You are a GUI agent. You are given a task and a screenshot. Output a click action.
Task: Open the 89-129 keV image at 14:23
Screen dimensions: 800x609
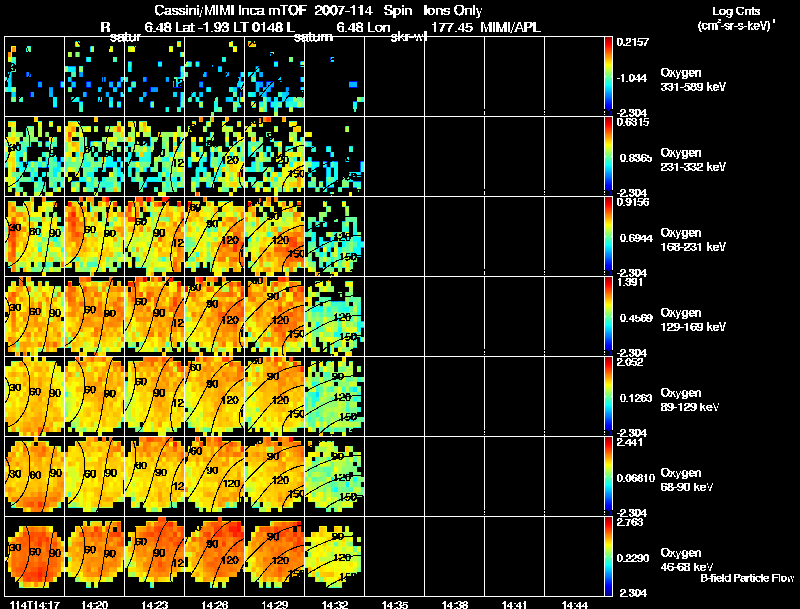coord(154,397)
